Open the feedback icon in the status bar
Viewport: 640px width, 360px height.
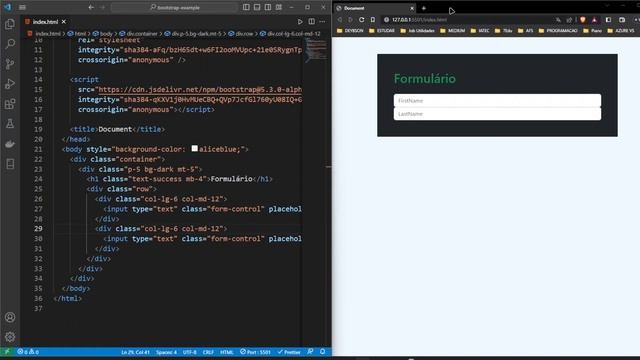click(x=311, y=352)
